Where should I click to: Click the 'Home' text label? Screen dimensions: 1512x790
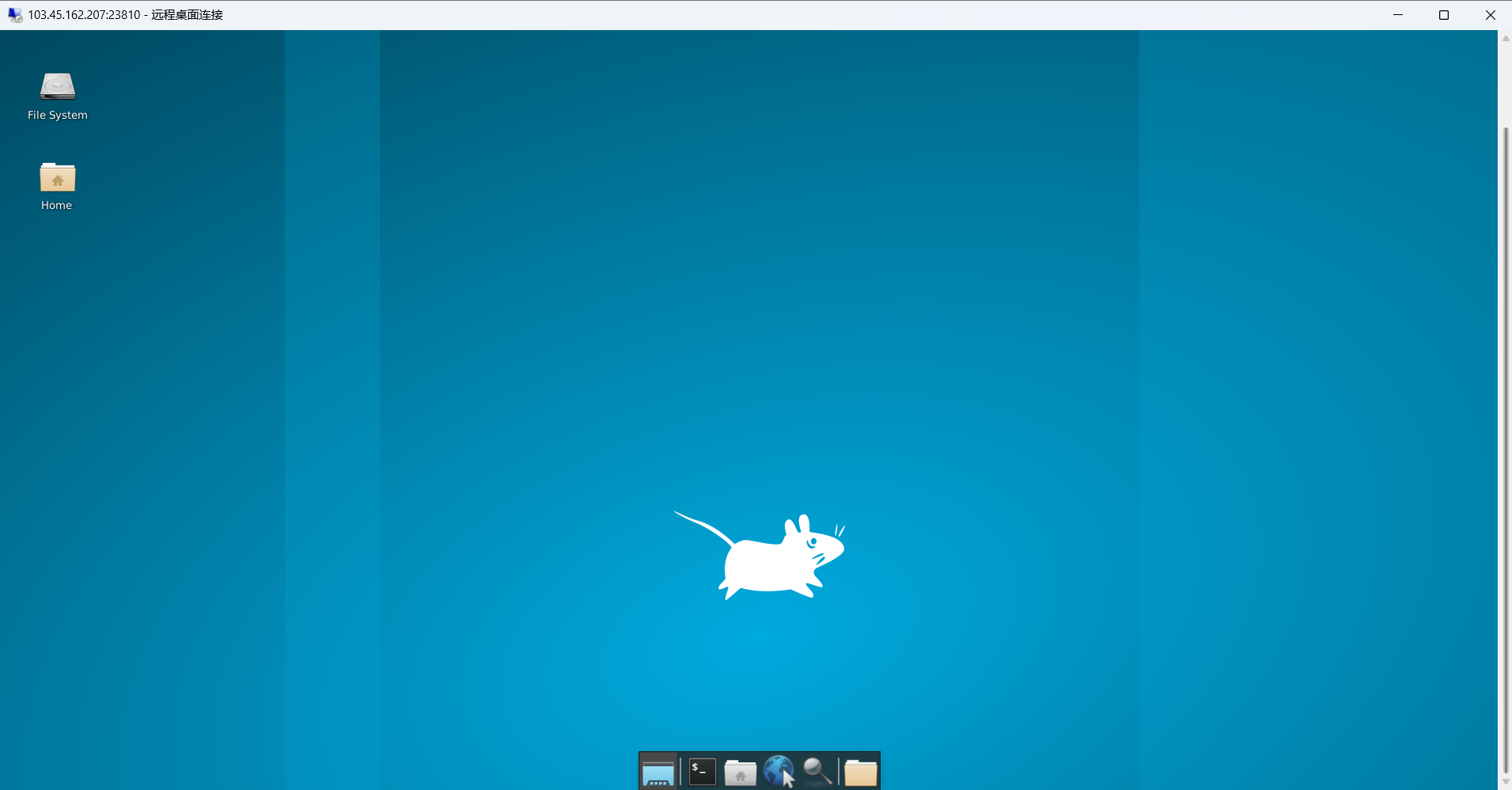point(57,206)
